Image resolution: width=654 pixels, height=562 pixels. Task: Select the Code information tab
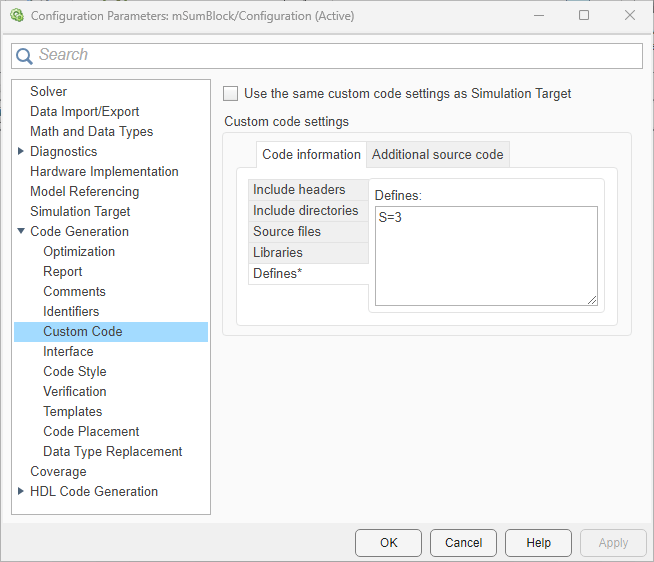point(311,154)
